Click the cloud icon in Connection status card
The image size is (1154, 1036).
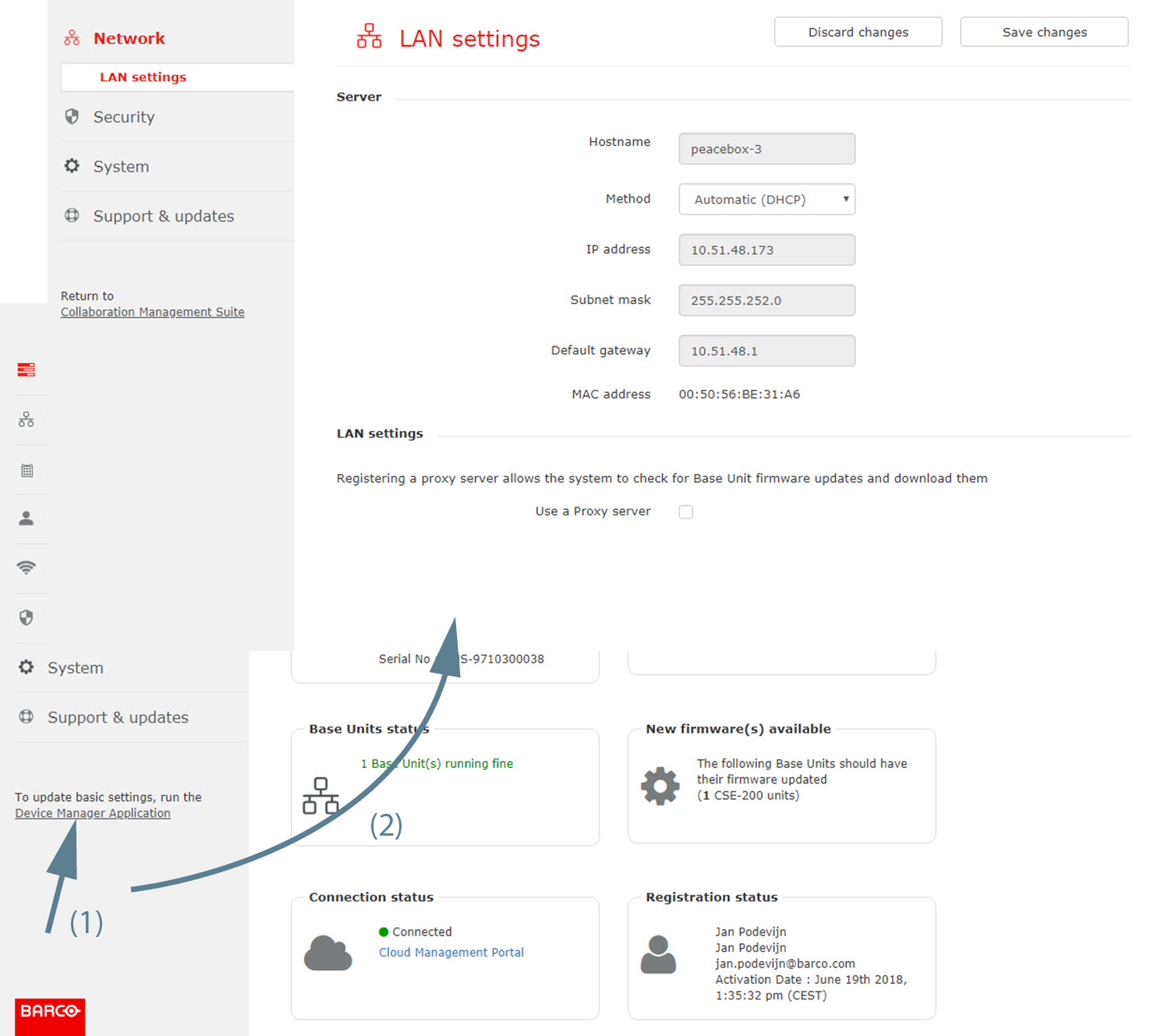point(328,953)
